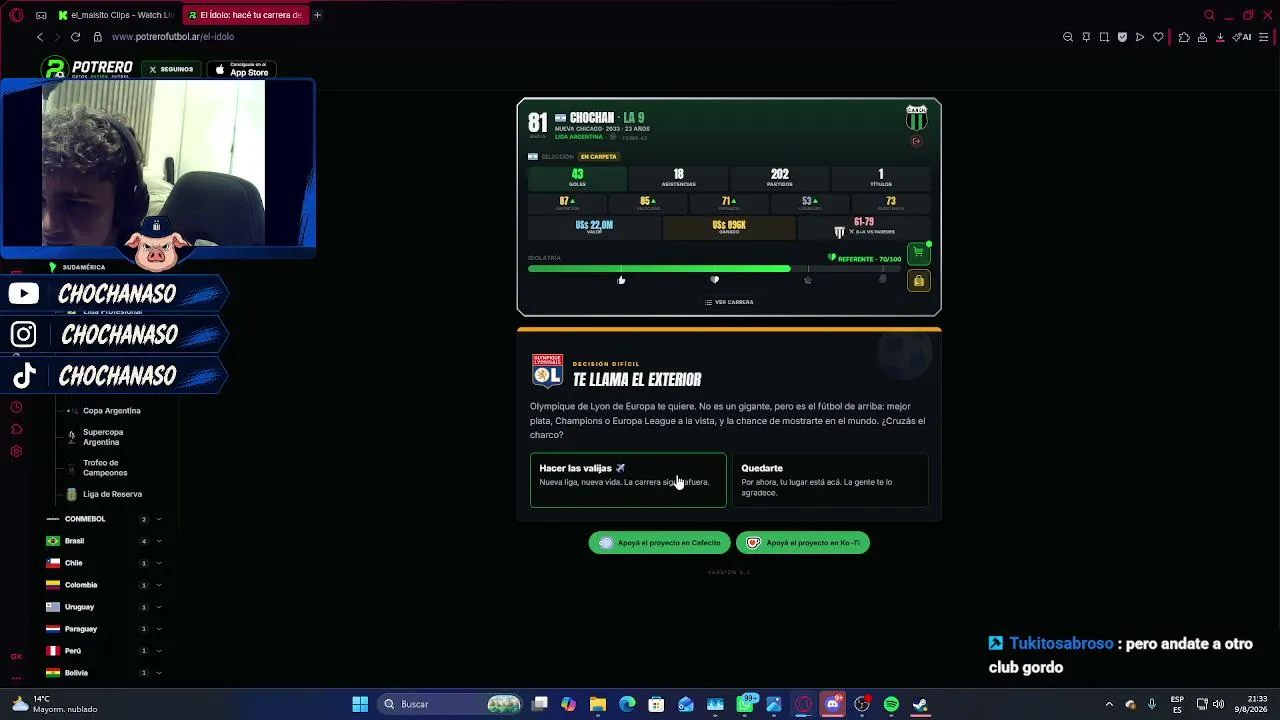The height and width of the screenshot is (720, 1280).
Task: Choose the Quedarte option
Action: [830, 480]
